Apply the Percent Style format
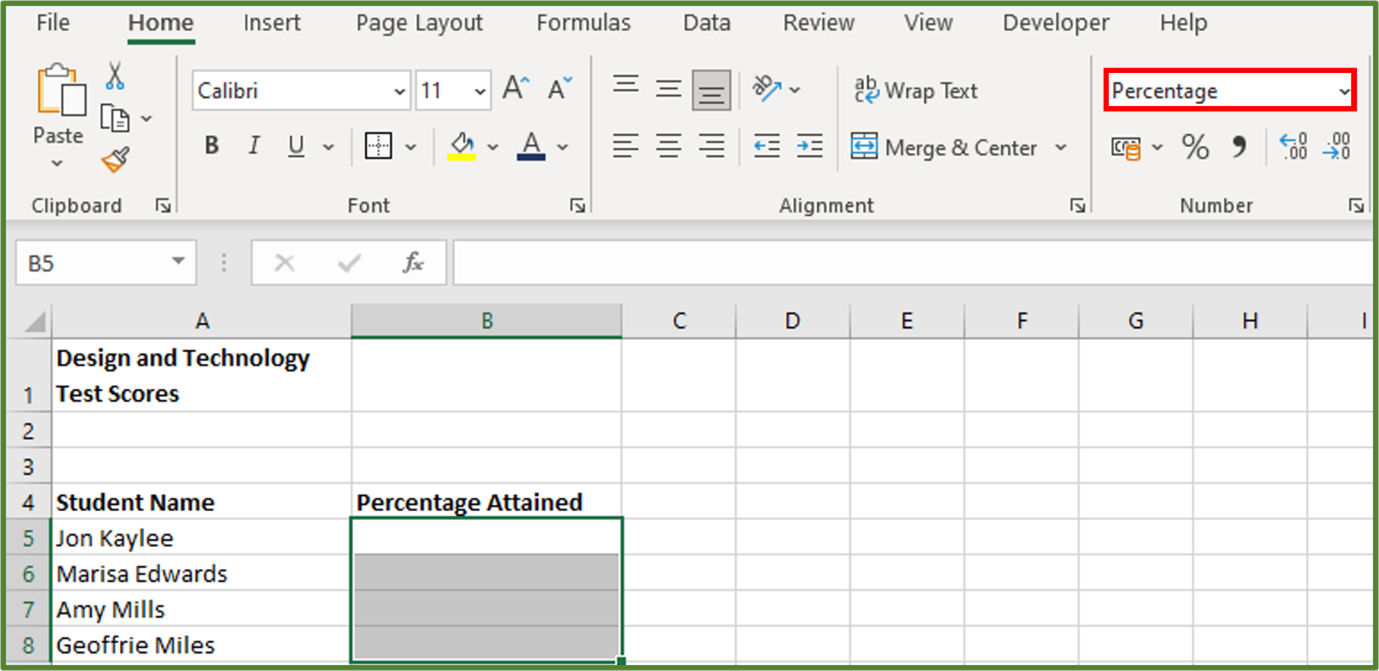The height and width of the screenshot is (671, 1379). coord(1194,146)
